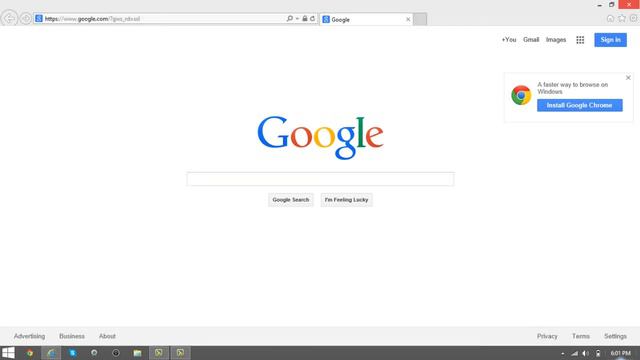Image resolution: width=640 pixels, height=360 pixels.
Task: Click the I'm Feeling Lucky button
Action: 346,200
